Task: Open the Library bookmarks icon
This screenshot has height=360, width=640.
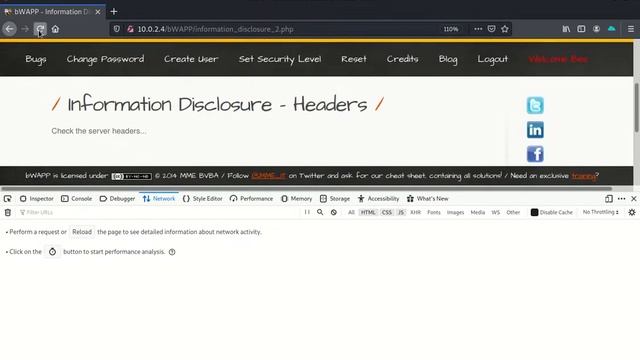Action: click(566, 29)
